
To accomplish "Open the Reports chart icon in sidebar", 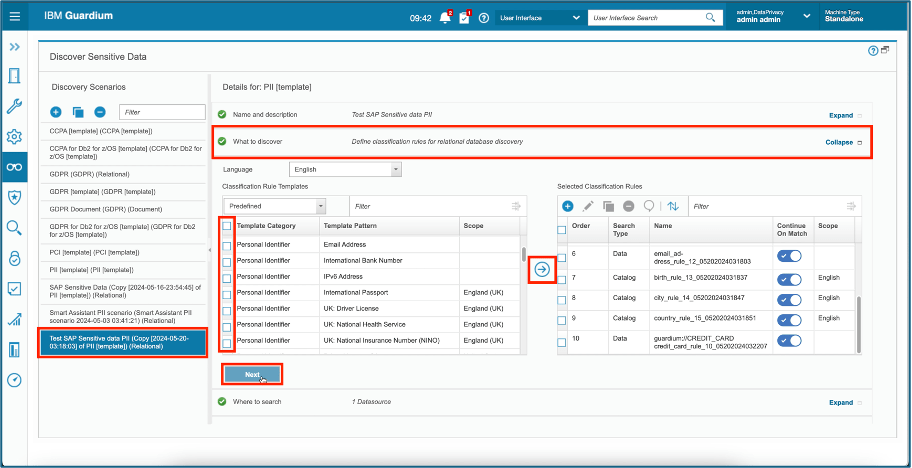I will [x=15, y=319].
